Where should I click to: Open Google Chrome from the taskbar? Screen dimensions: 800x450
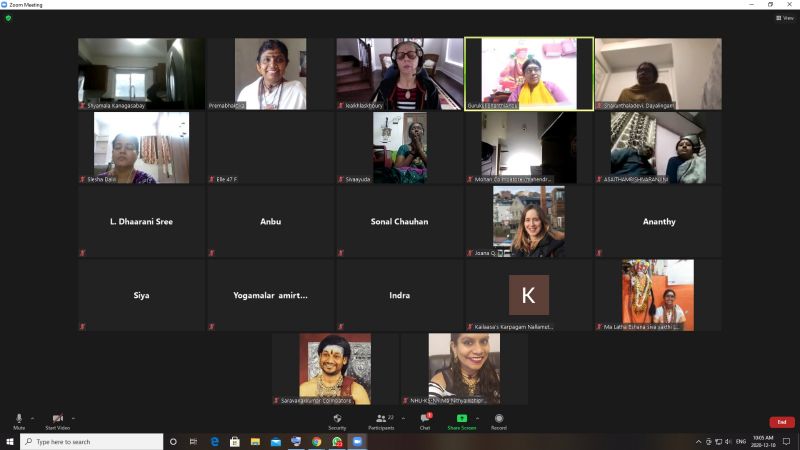(x=316, y=441)
